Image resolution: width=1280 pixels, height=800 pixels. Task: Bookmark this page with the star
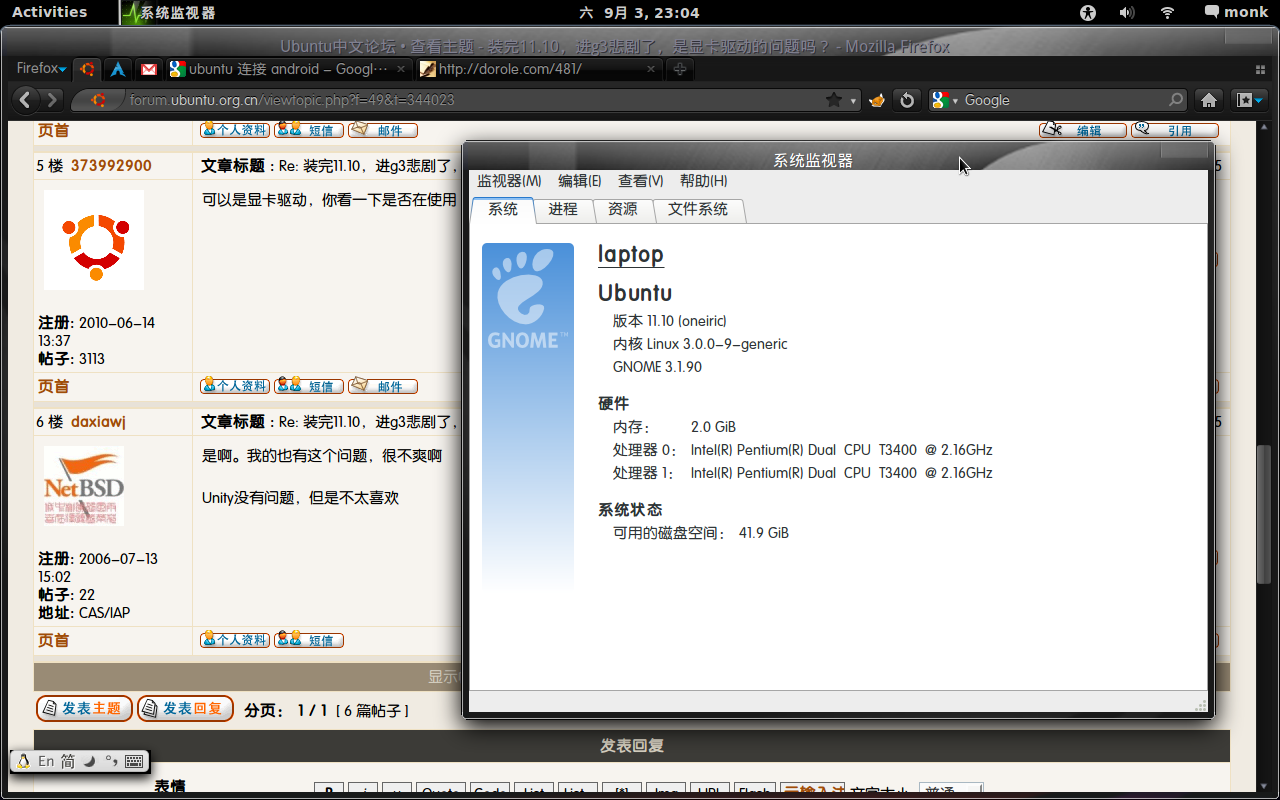click(x=834, y=100)
